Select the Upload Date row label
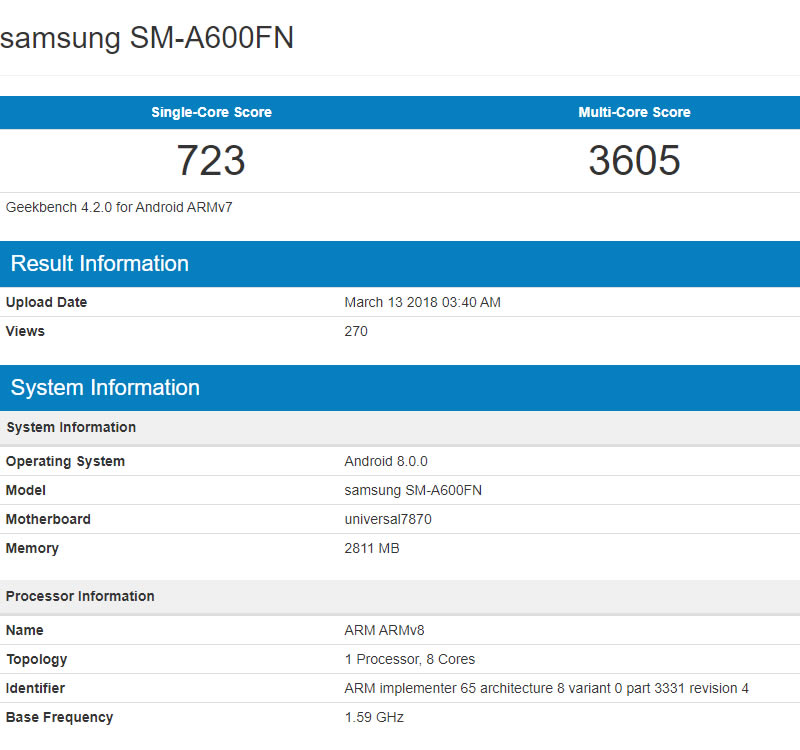 click(46, 302)
